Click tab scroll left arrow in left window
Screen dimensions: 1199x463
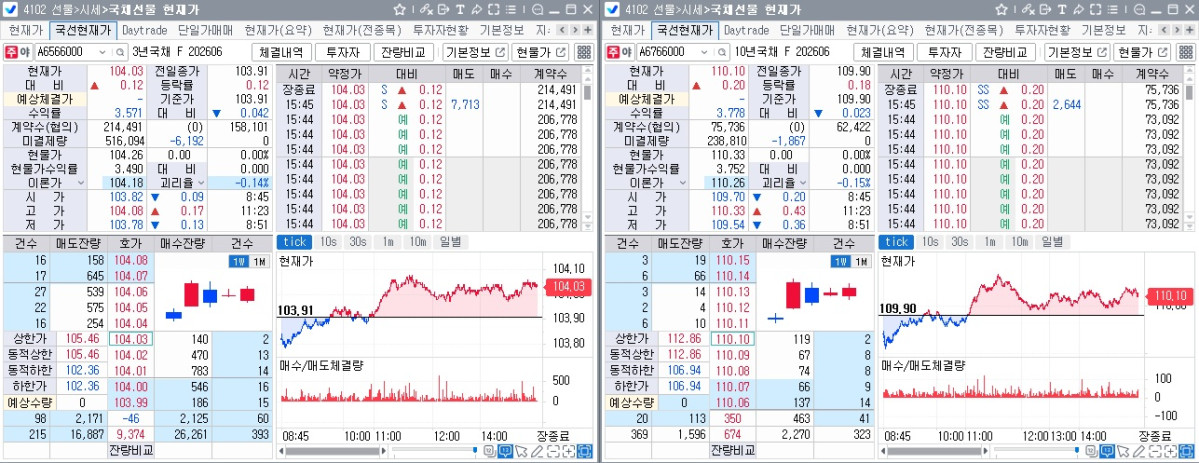pos(562,30)
